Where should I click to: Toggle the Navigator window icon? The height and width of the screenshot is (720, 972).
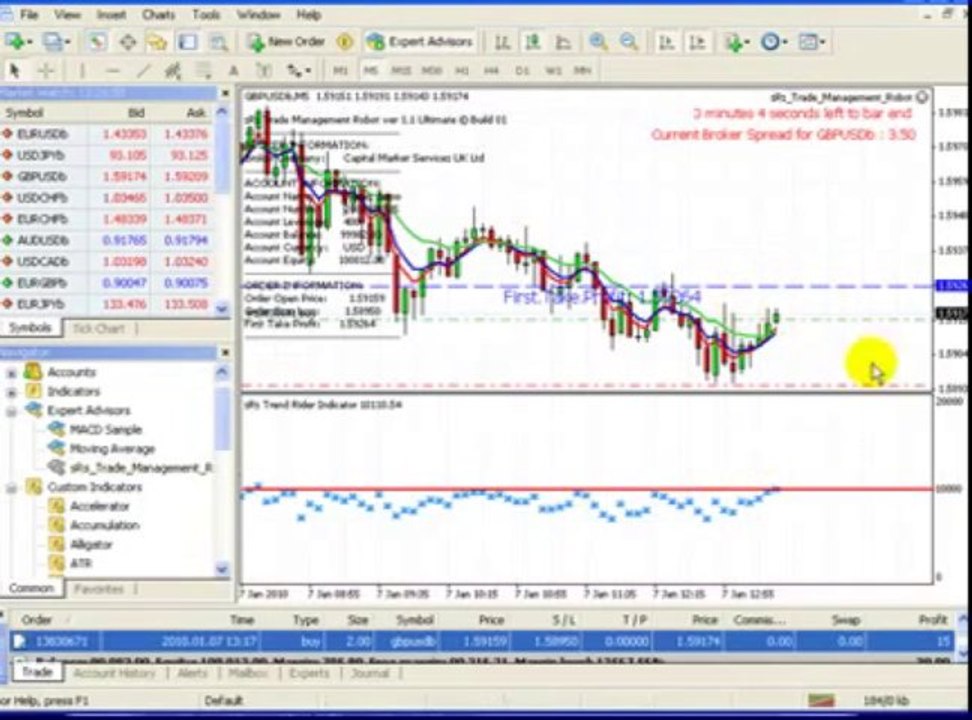157,42
